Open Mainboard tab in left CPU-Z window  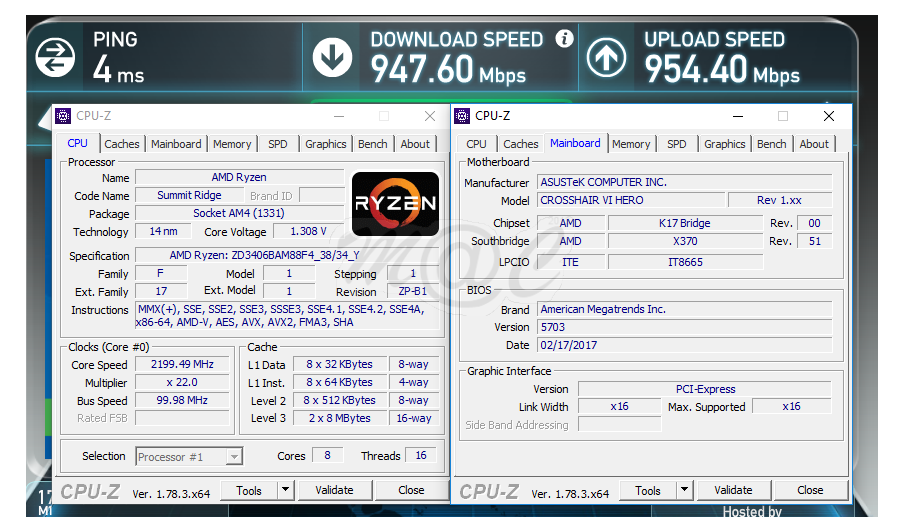(176, 144)
